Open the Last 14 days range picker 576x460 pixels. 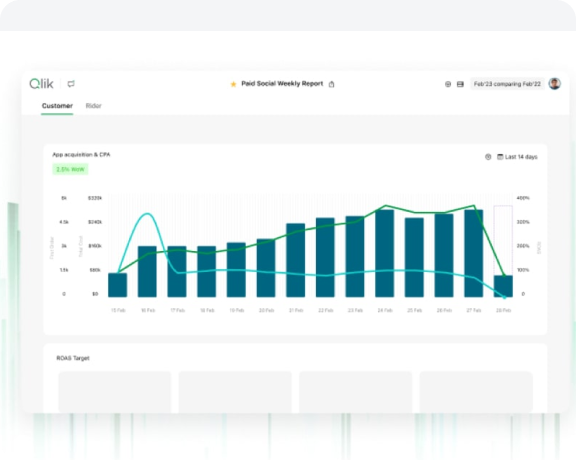[517, 157]
